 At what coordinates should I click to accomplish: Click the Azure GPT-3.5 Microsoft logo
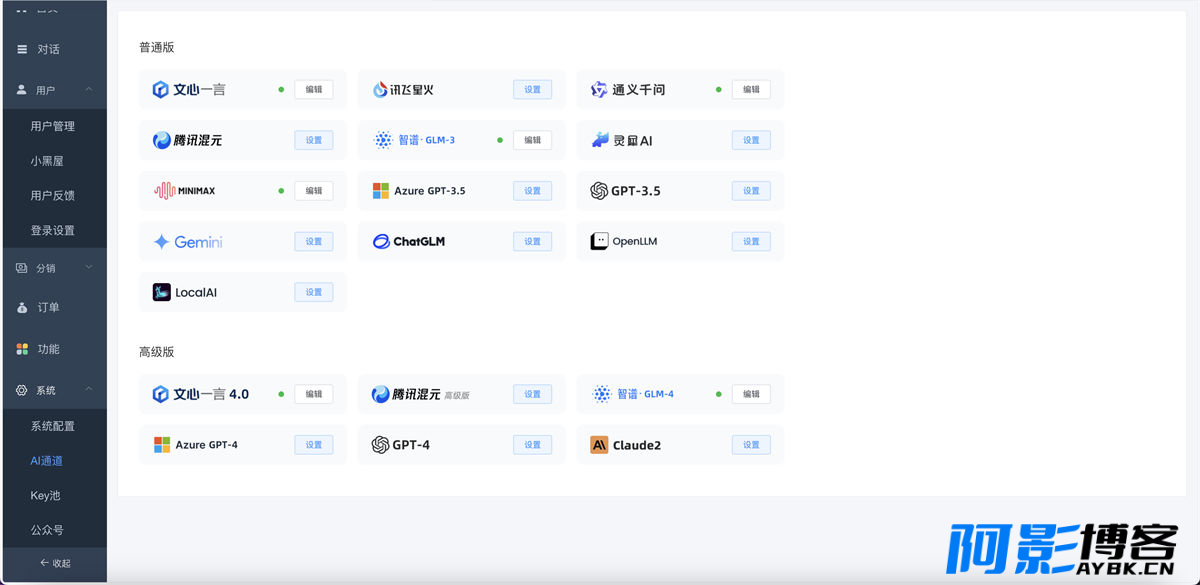click(381, 191)
